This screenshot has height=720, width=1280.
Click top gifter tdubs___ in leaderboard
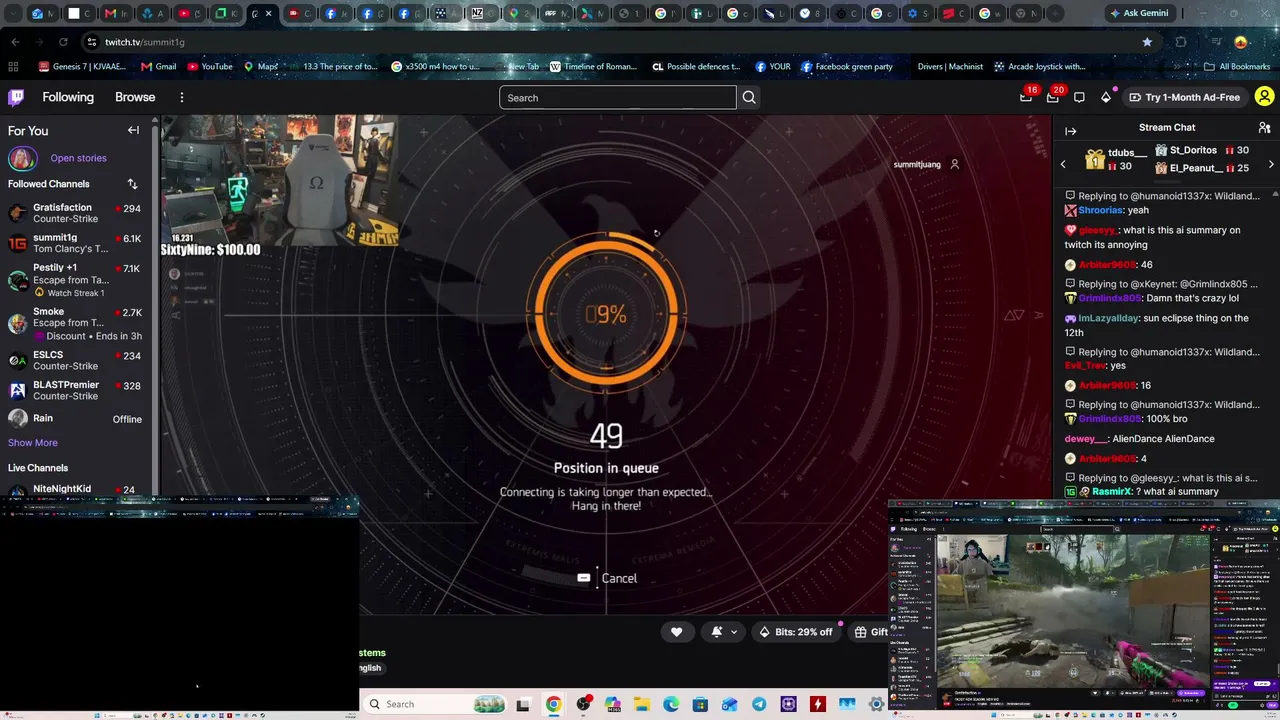(x=1127, y=153)
